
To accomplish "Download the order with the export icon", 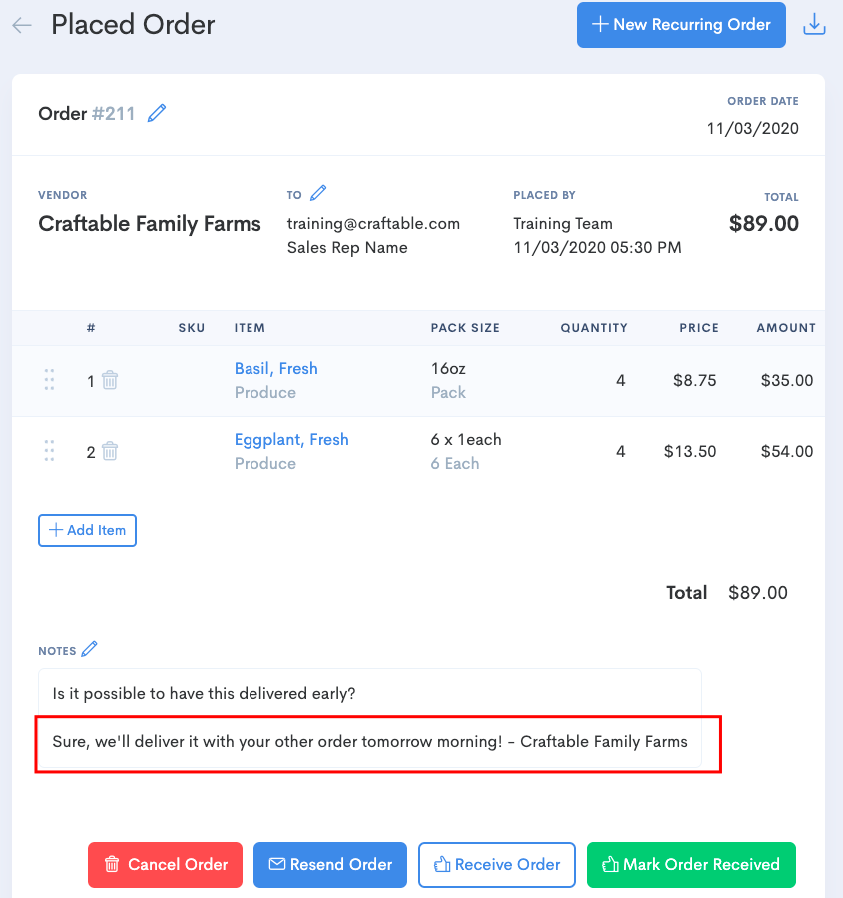I will (814, 24).
